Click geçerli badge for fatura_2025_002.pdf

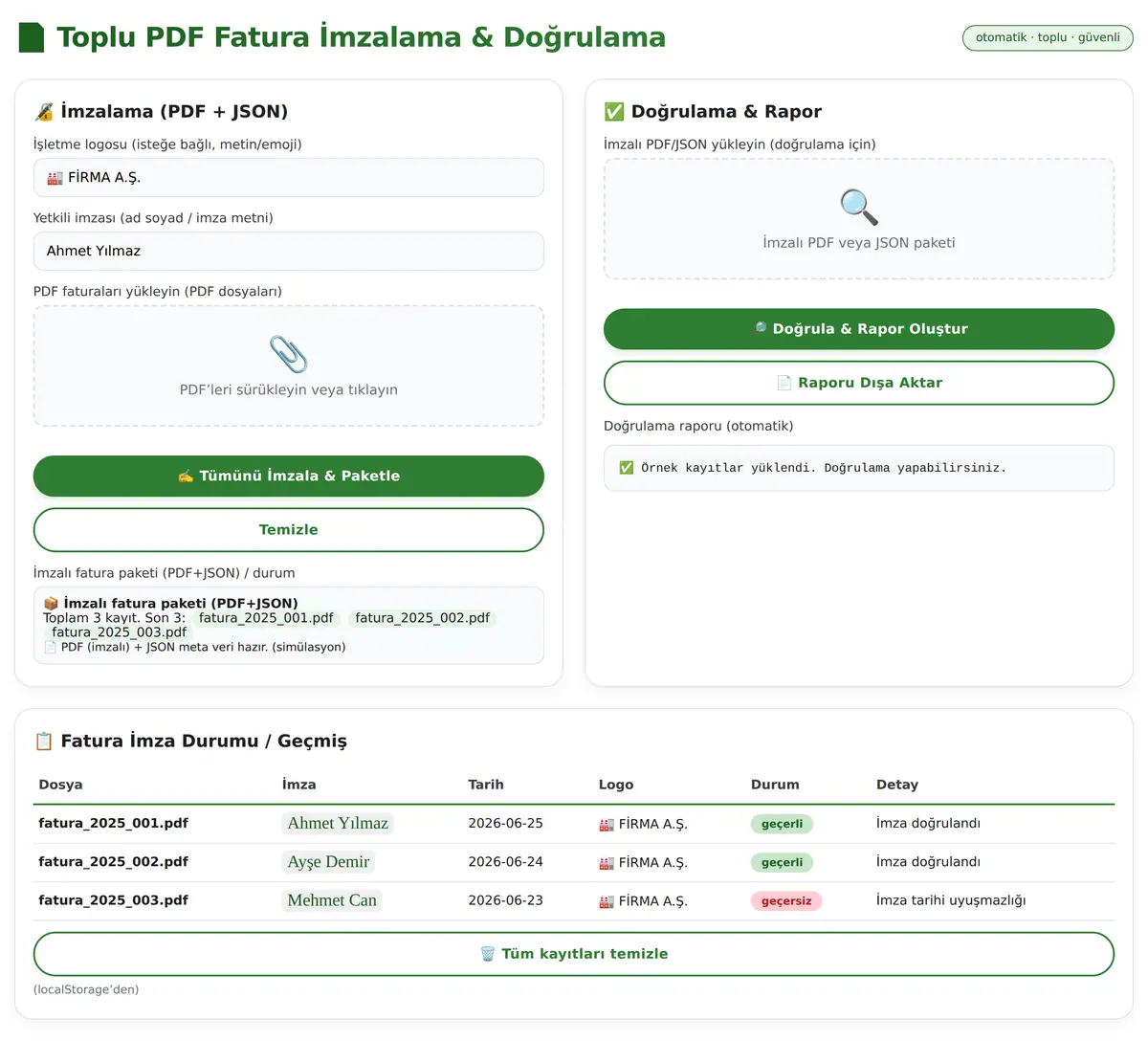tap(782, 863)
